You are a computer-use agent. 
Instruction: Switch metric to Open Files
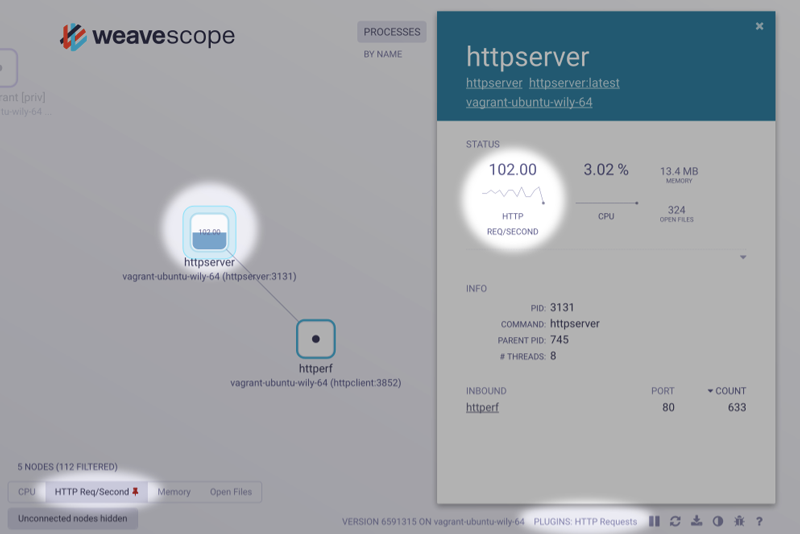click(230, 492)
